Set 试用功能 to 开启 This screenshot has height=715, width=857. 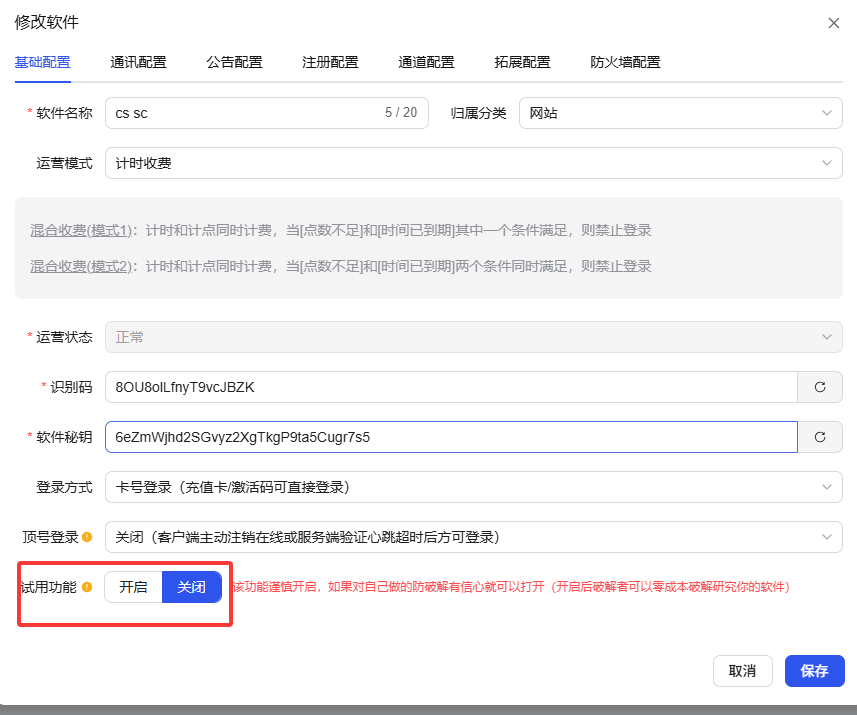coord(133,587)
